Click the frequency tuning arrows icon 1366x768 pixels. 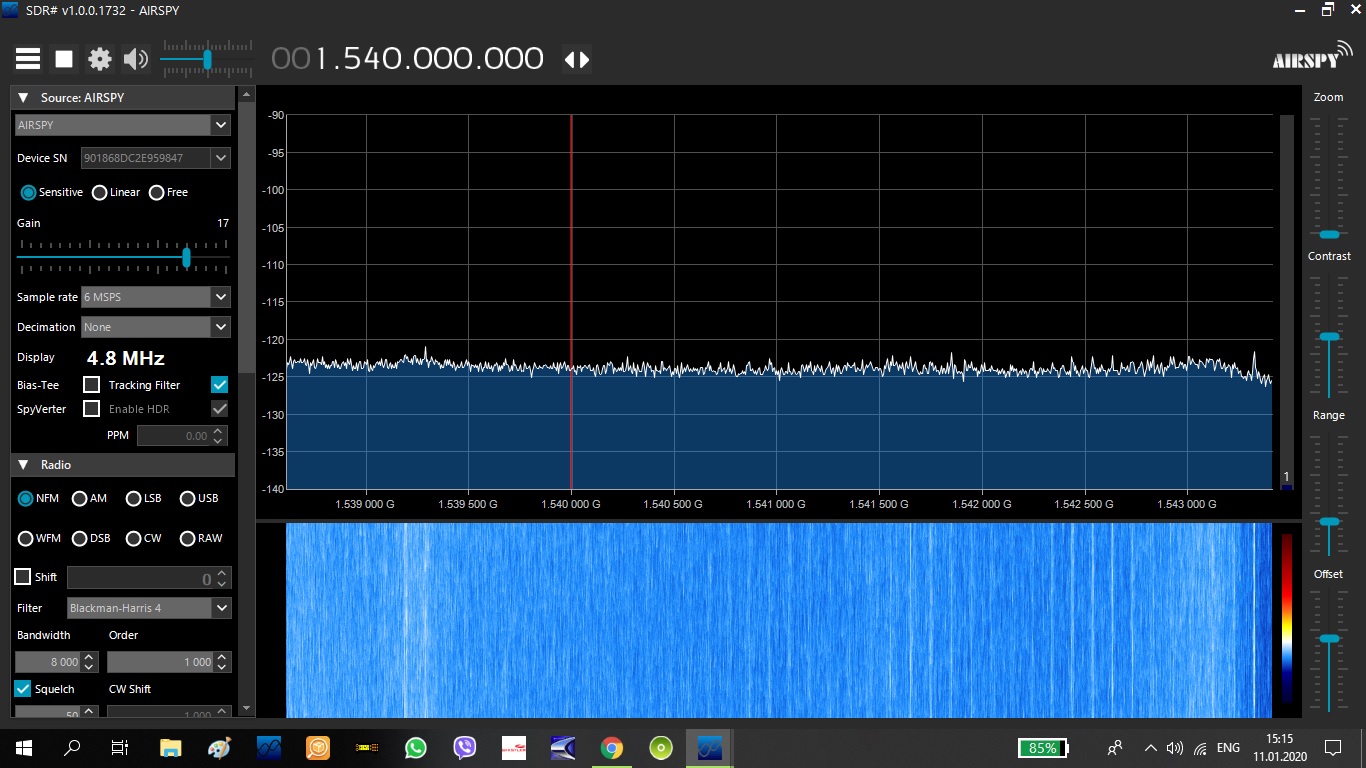(x=577, y=59)
